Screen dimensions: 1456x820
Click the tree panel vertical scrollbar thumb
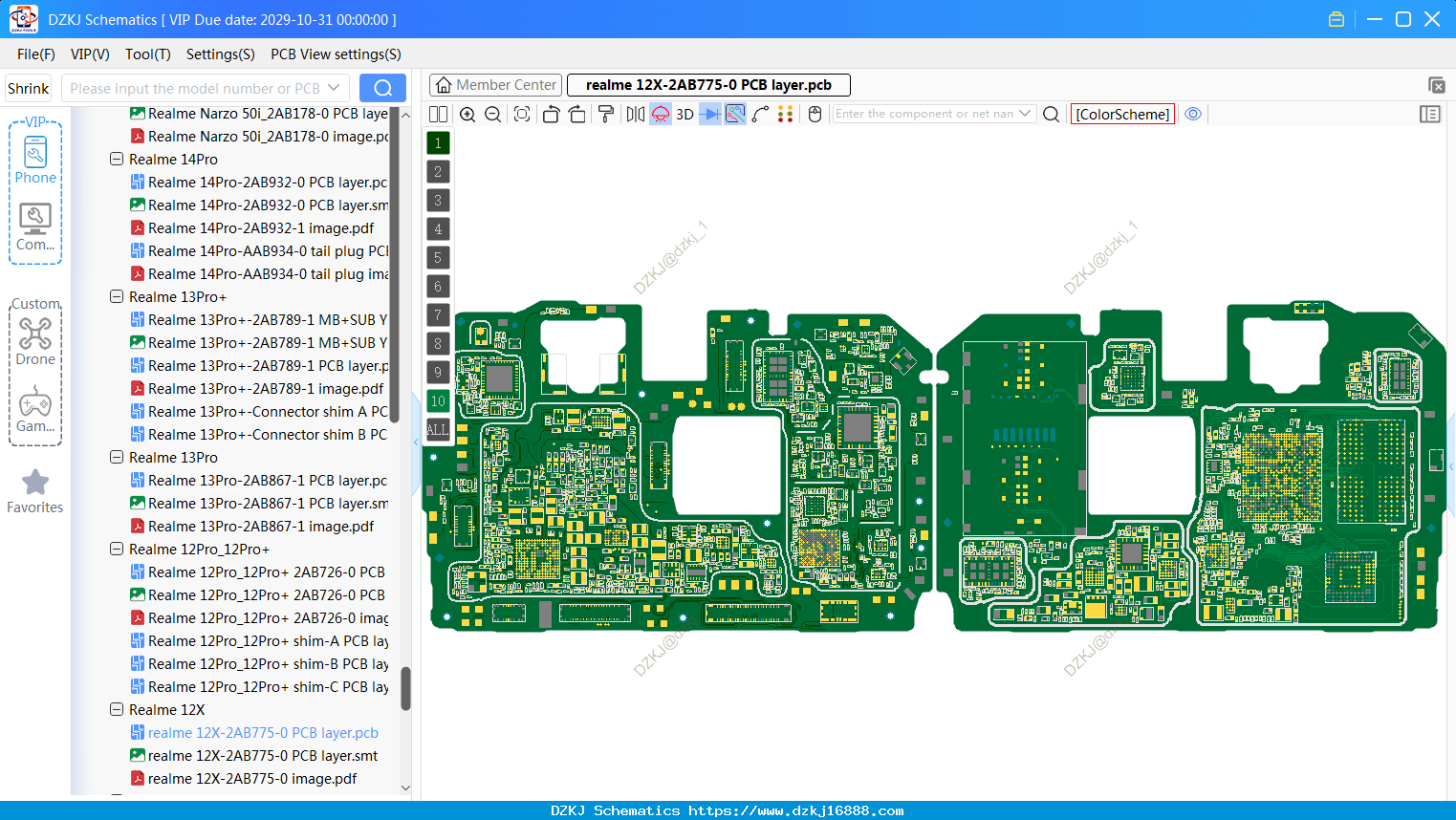tap(405, 688)
